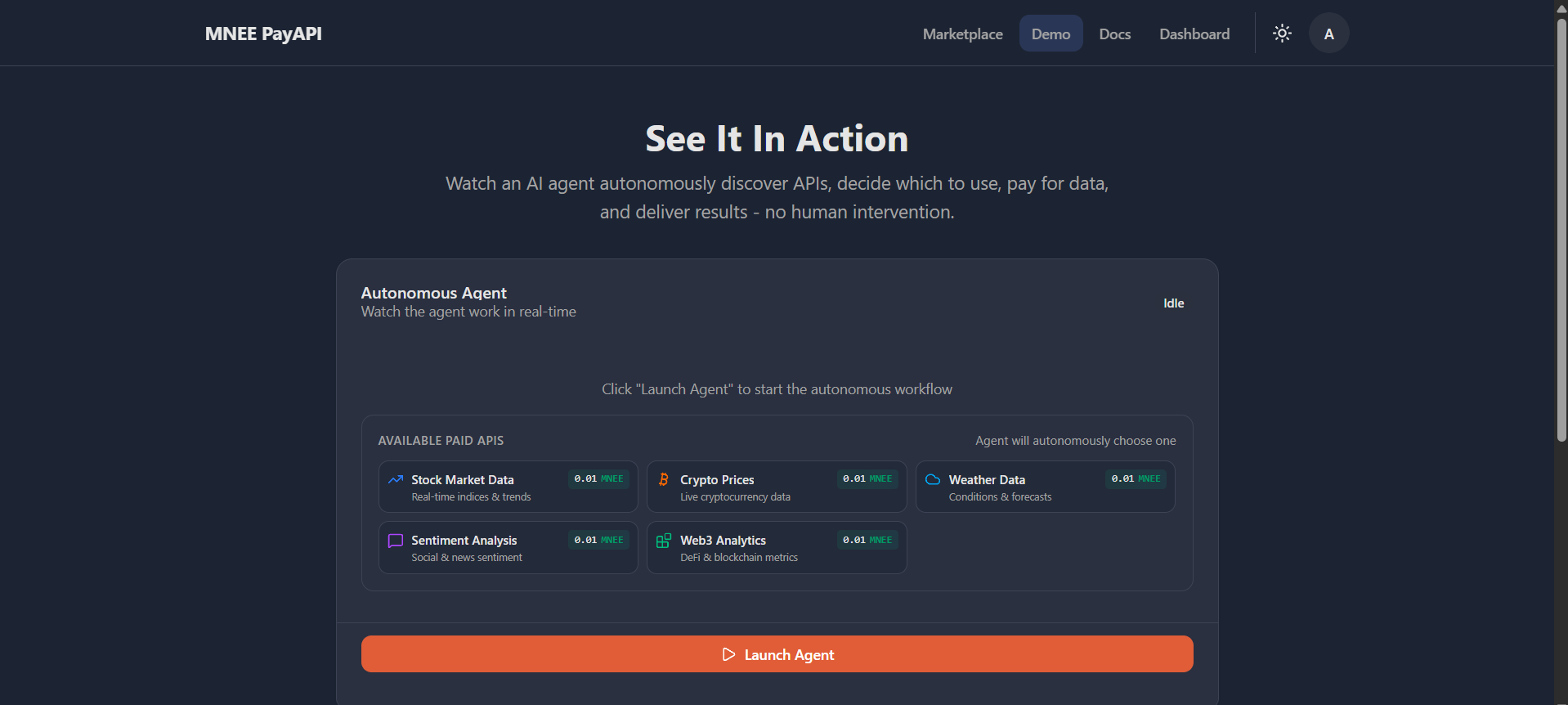Select the Crypto Prices card title

(x=717, y=480)
